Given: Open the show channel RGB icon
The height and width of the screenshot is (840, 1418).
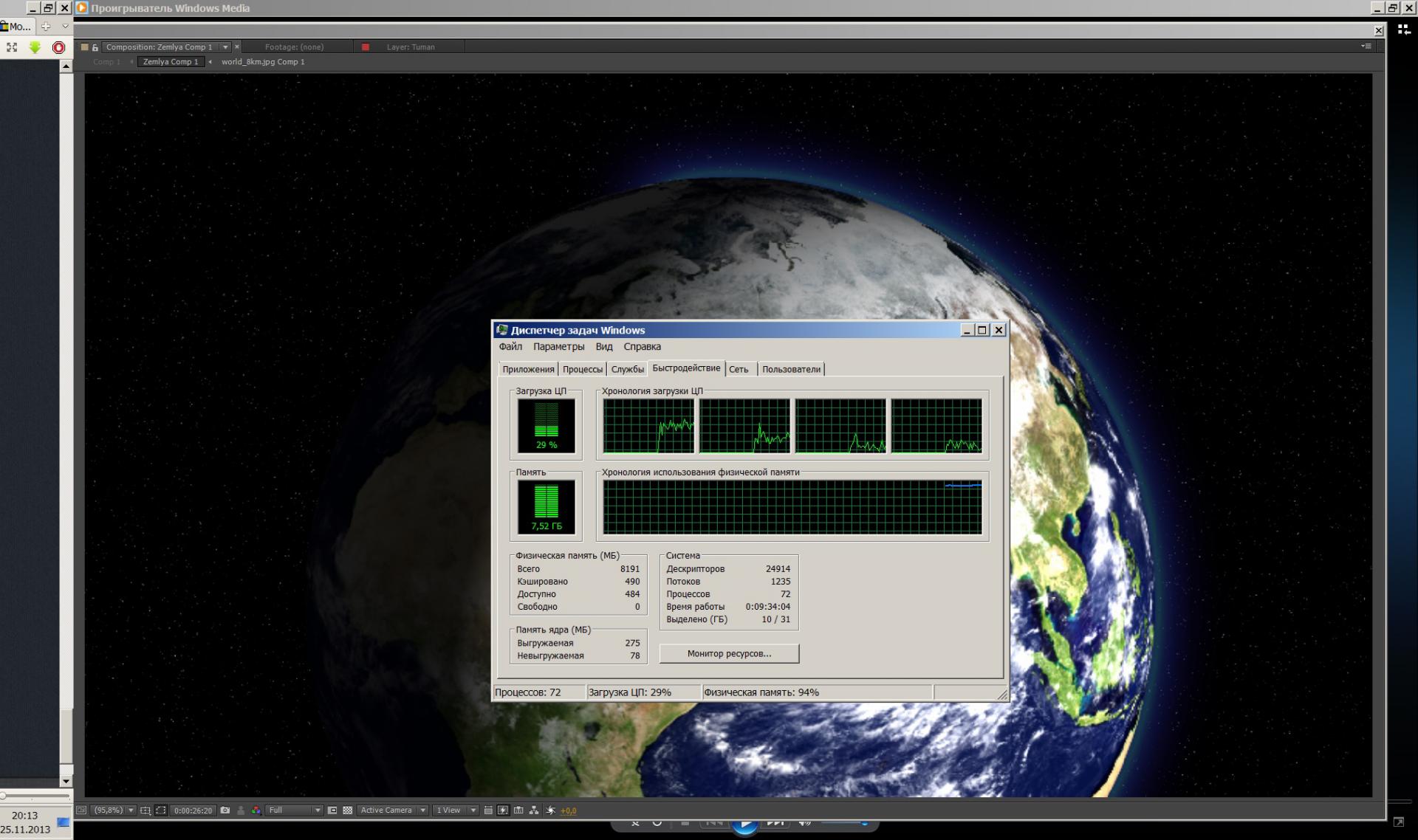Looking at the screenshot, I should (x=256, y=810).
